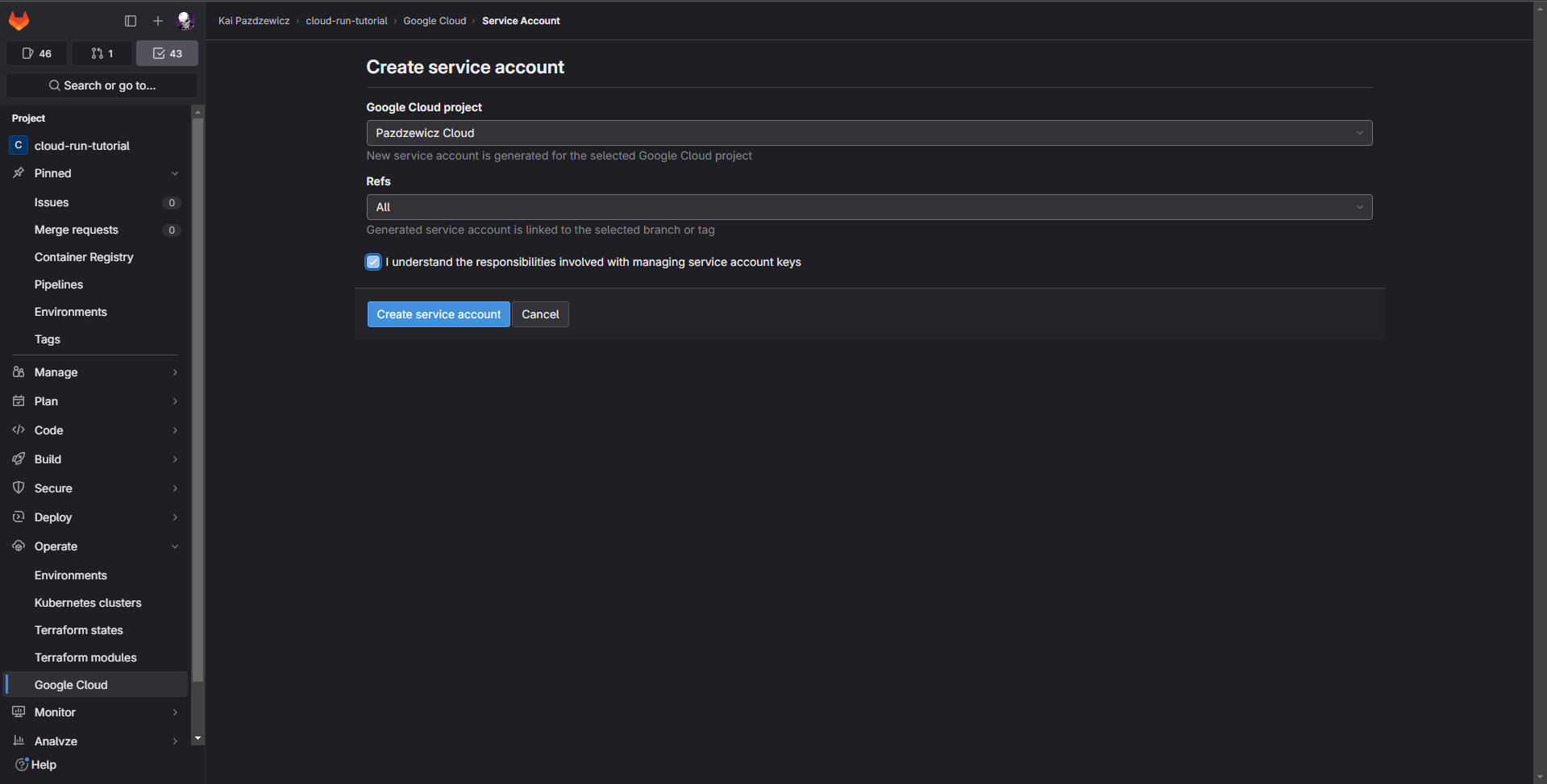
Task: Click the plus create-new icon
Action: click(x=158, y=21)
